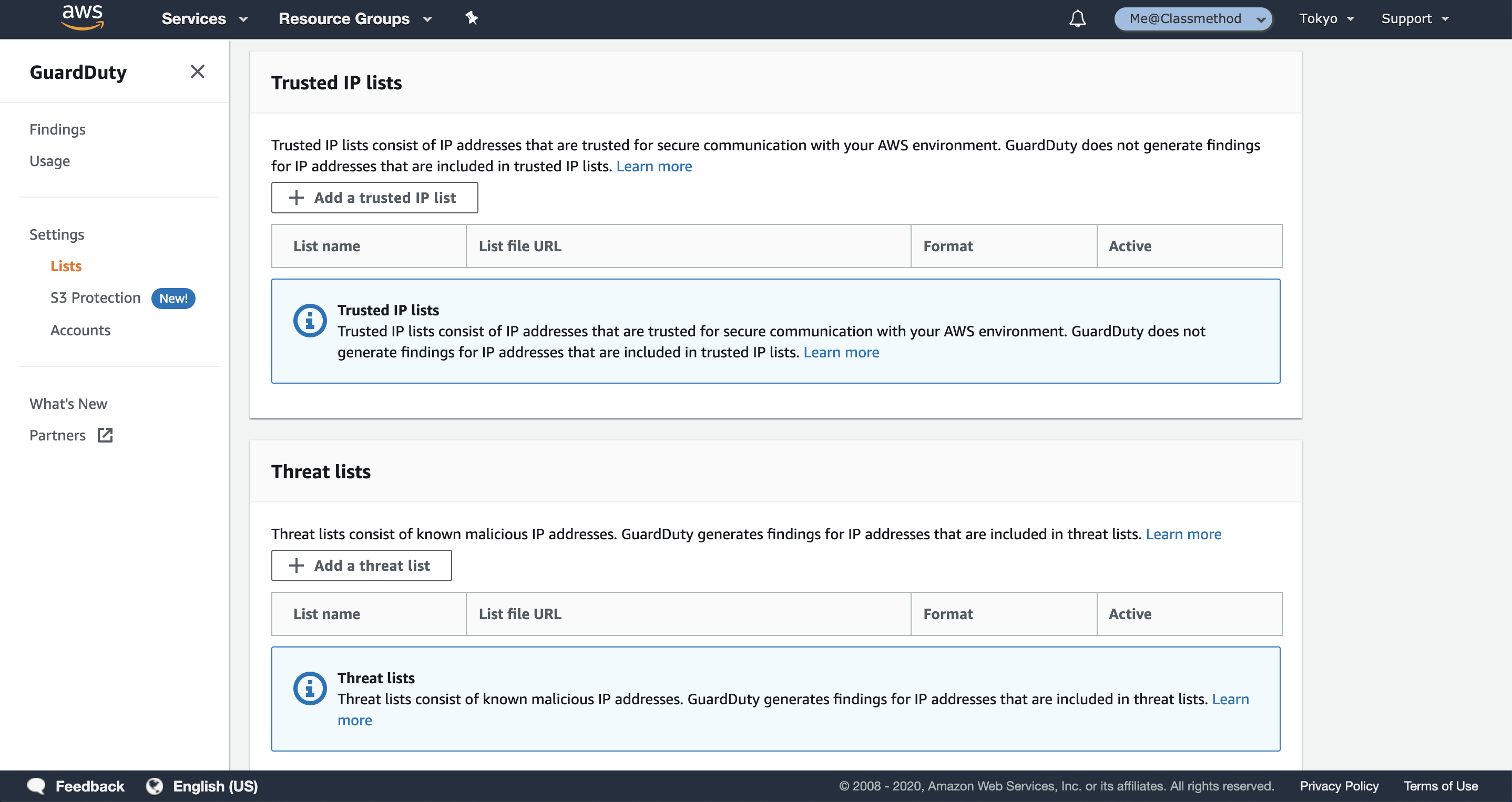
Task: Click the Threat lists section heading
Action: click(x=321, y=472)
